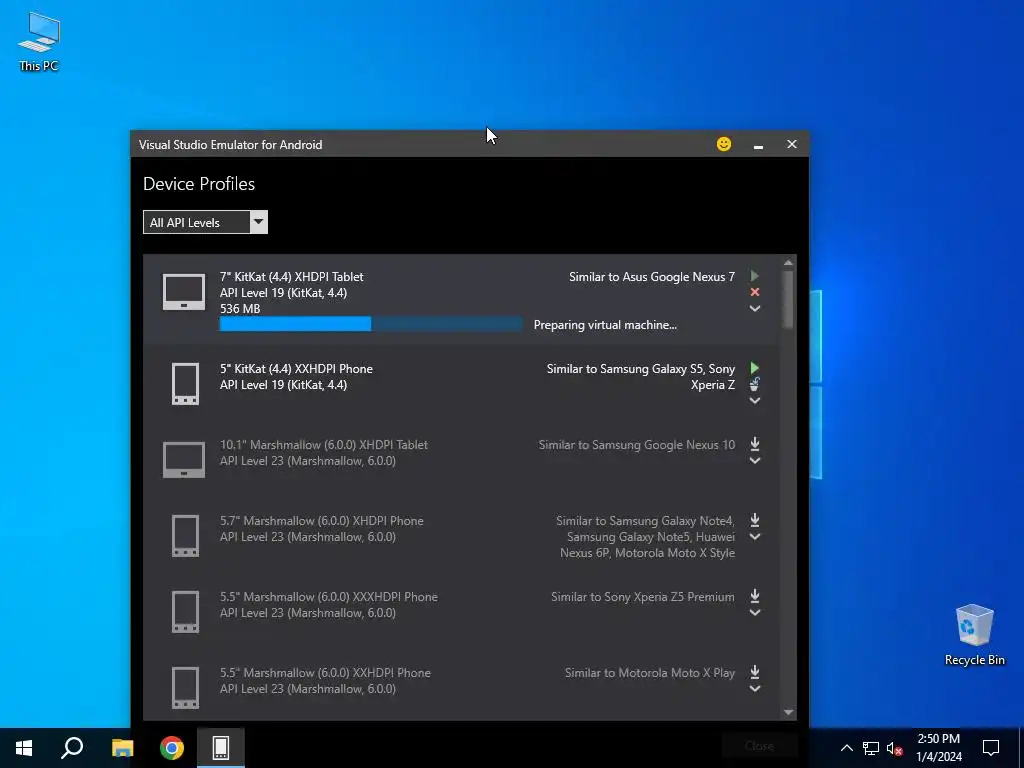The image size is (1024, 768).
Task: Launch the 5" KitKat XXHDPI Phone emulator
Action: [754, 368]
